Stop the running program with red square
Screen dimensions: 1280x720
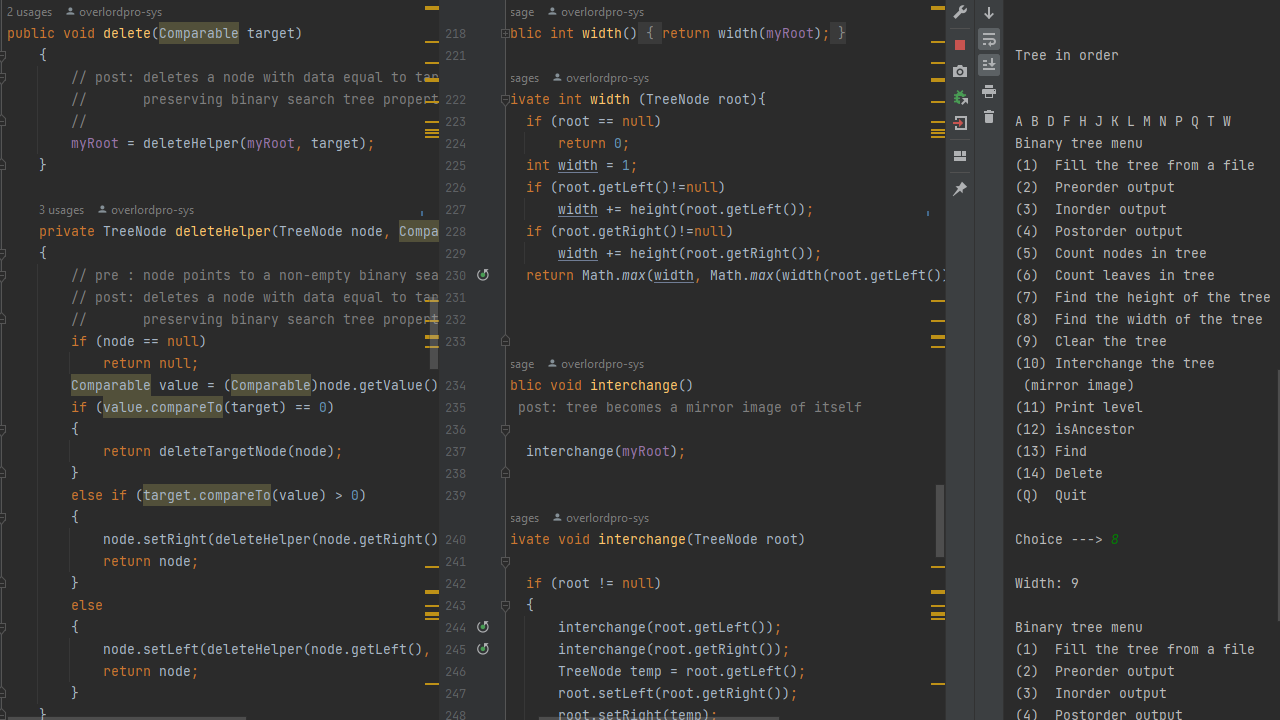(x=960, y=45)
